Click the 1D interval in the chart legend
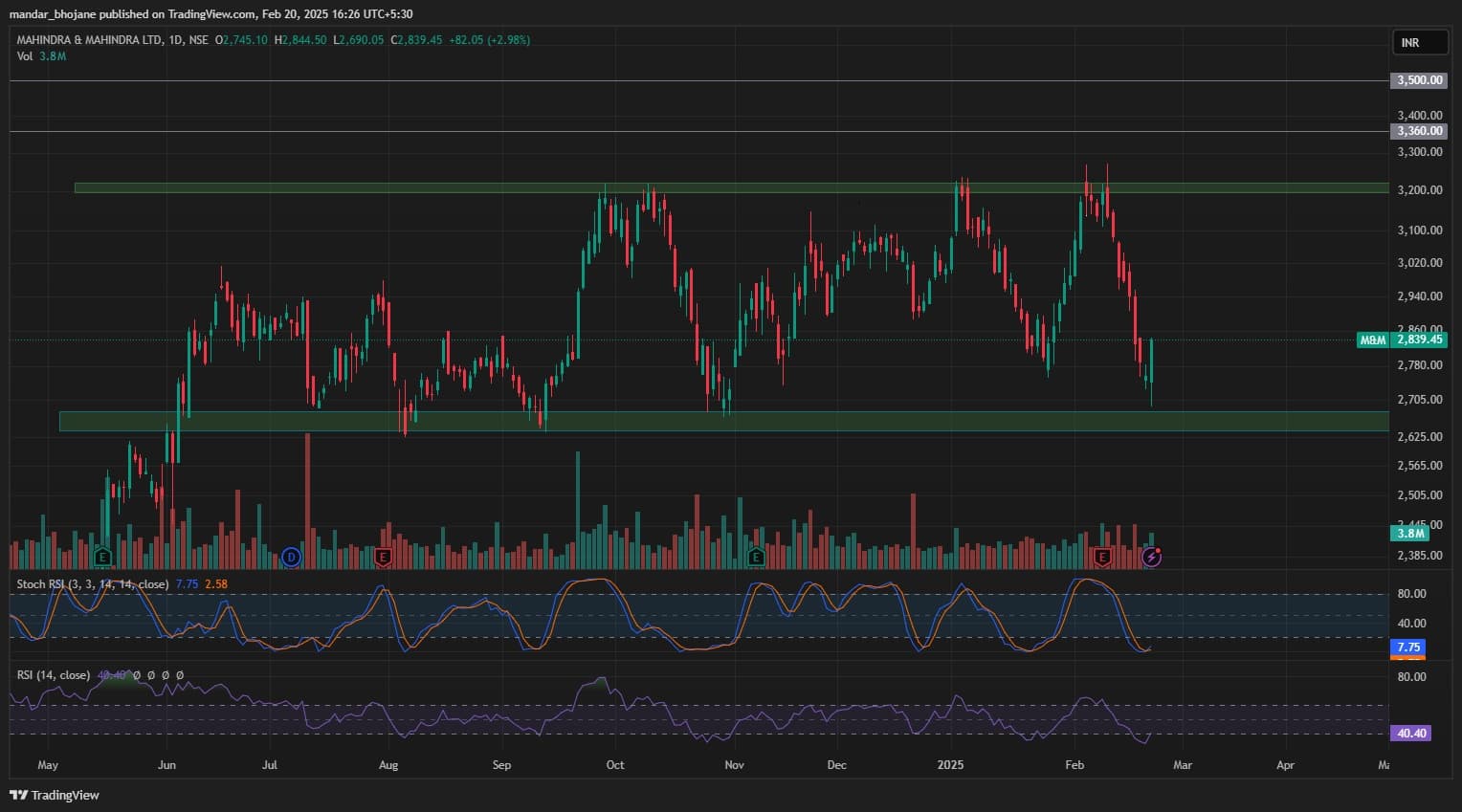This screenshot has height=812, width=1462. pyautogui.click(x=175, y=40)
